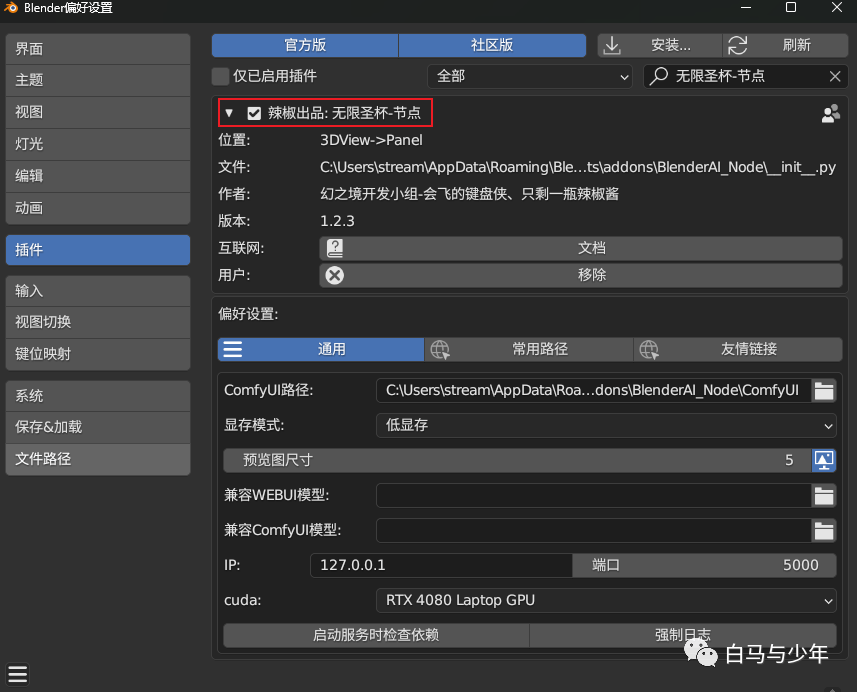Open 视图切换 preferences section

point(98,322)
